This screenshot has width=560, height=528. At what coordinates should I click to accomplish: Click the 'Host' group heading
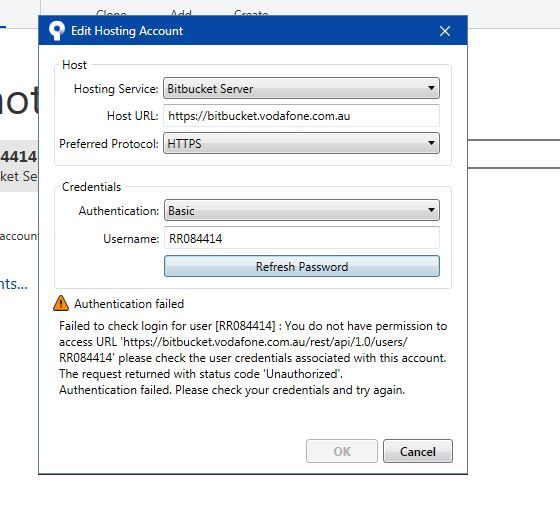(x=74, y=65)
